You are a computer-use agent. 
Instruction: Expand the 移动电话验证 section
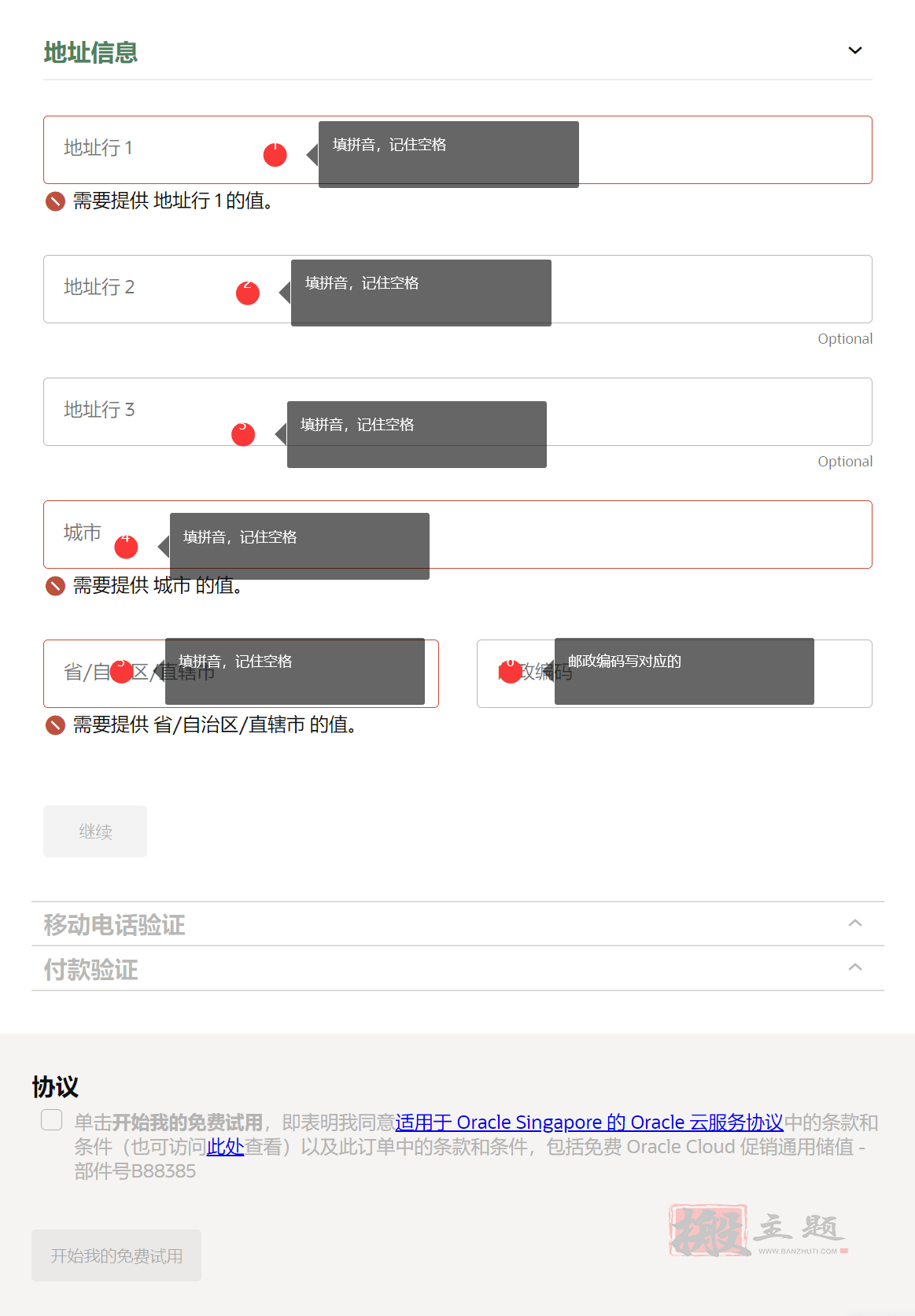coord(458,924)
